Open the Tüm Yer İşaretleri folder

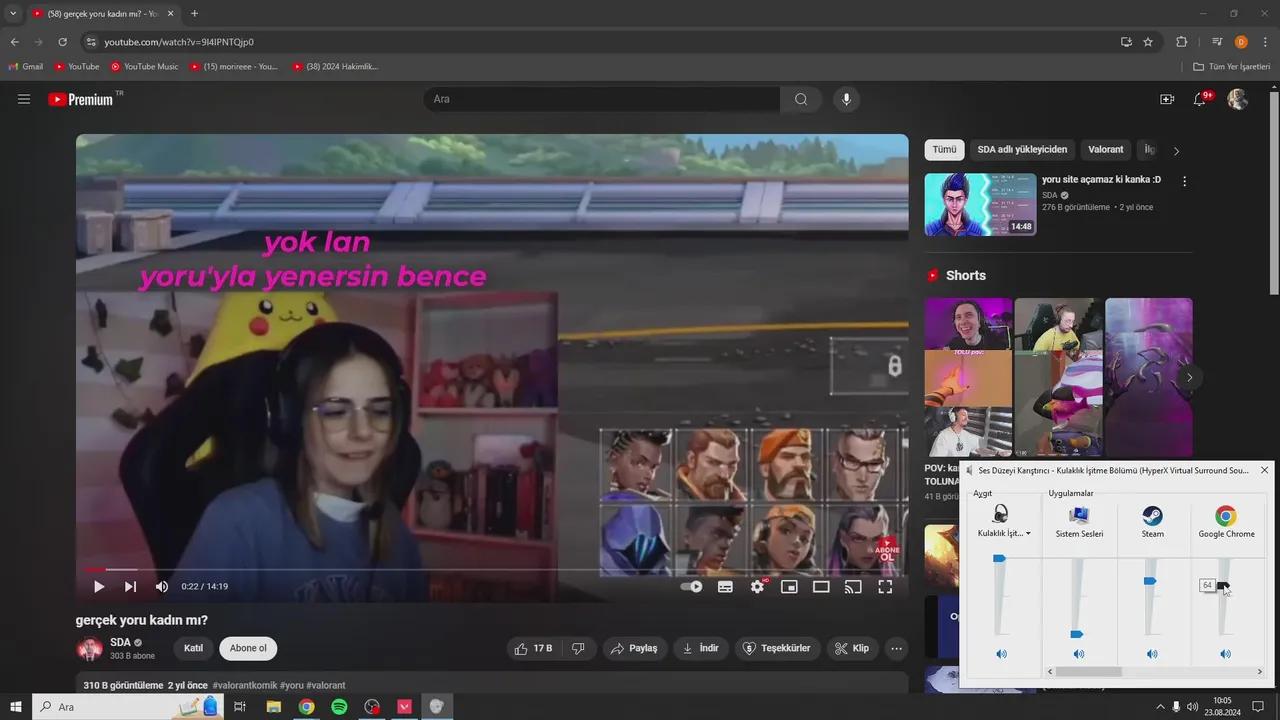tap(1232, 67)
